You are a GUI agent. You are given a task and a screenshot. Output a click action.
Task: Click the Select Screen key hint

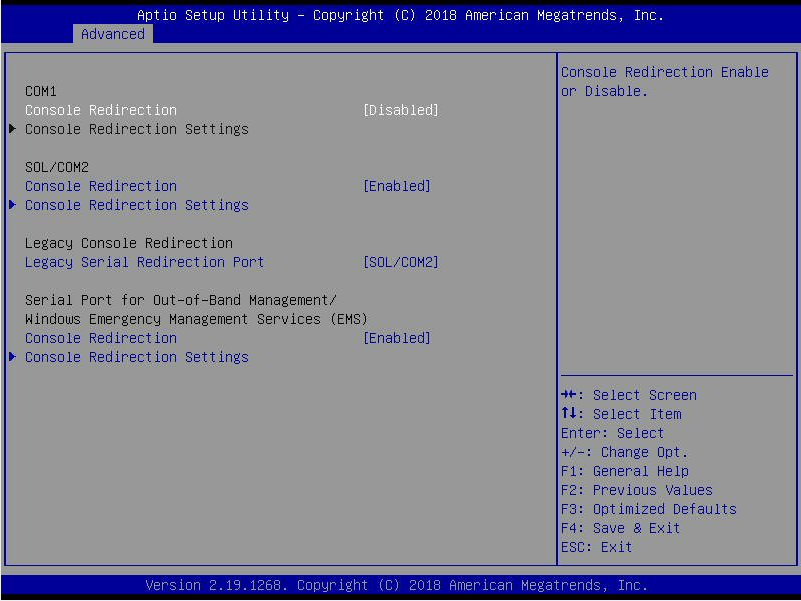point(629,395)
